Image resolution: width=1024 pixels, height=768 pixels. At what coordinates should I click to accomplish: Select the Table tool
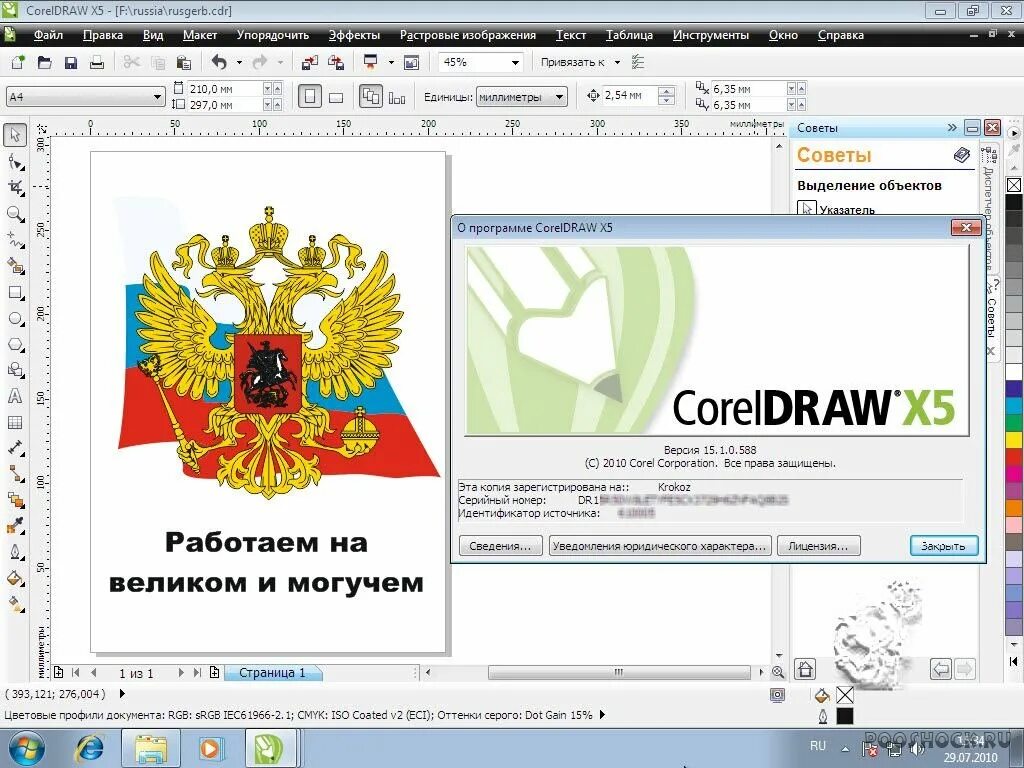tap(15, 423)
